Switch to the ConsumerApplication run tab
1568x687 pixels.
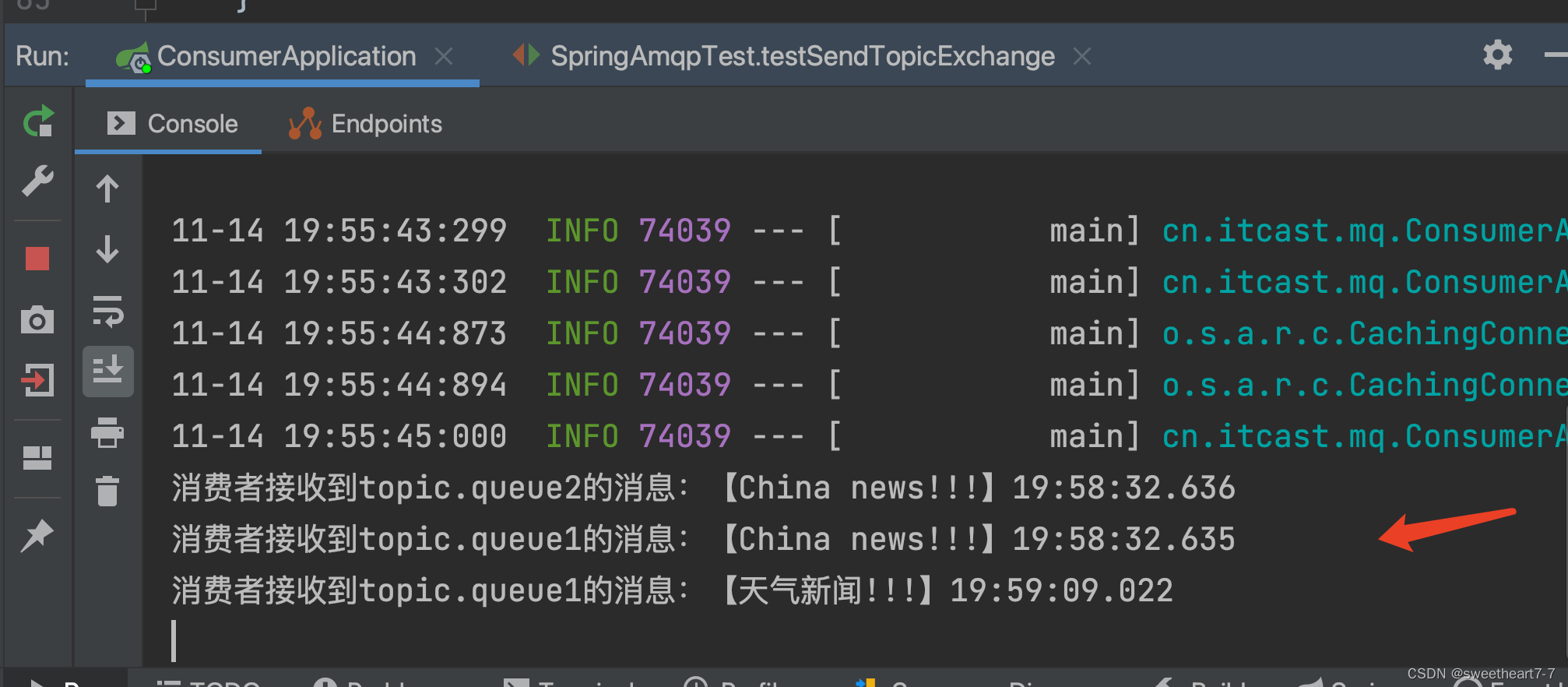click(x=283, y=56)
